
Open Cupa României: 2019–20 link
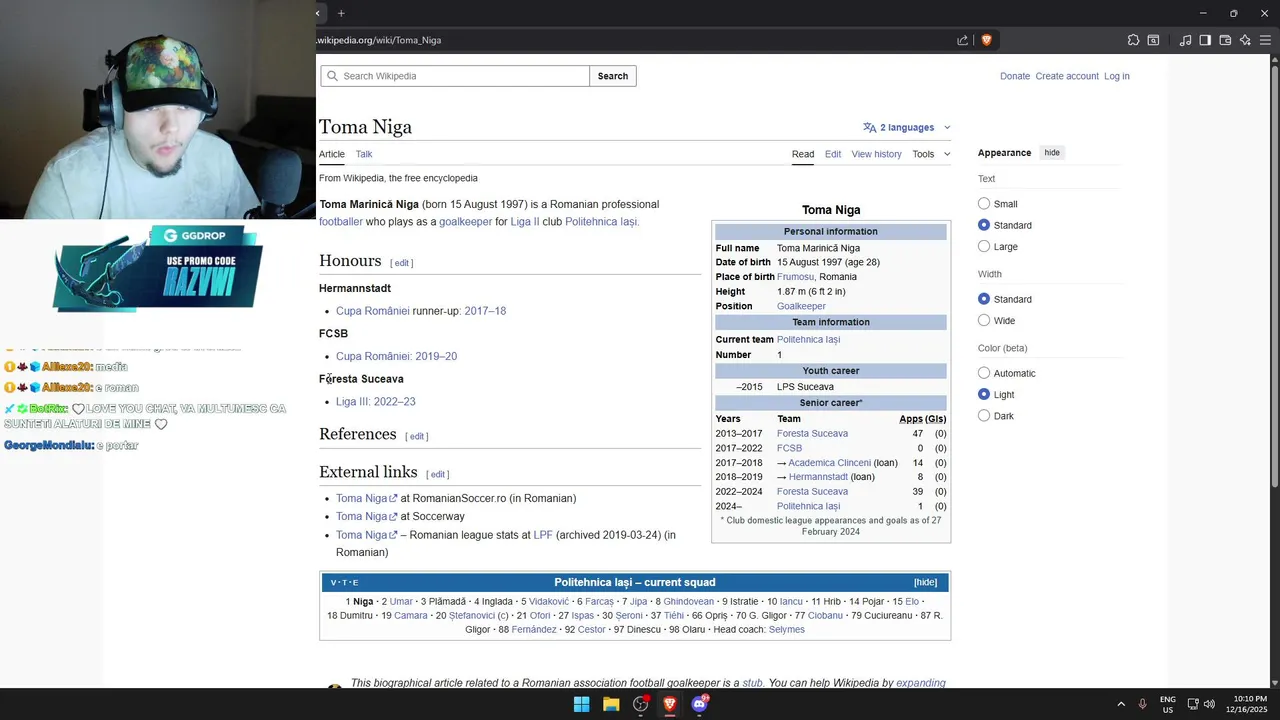396,356
